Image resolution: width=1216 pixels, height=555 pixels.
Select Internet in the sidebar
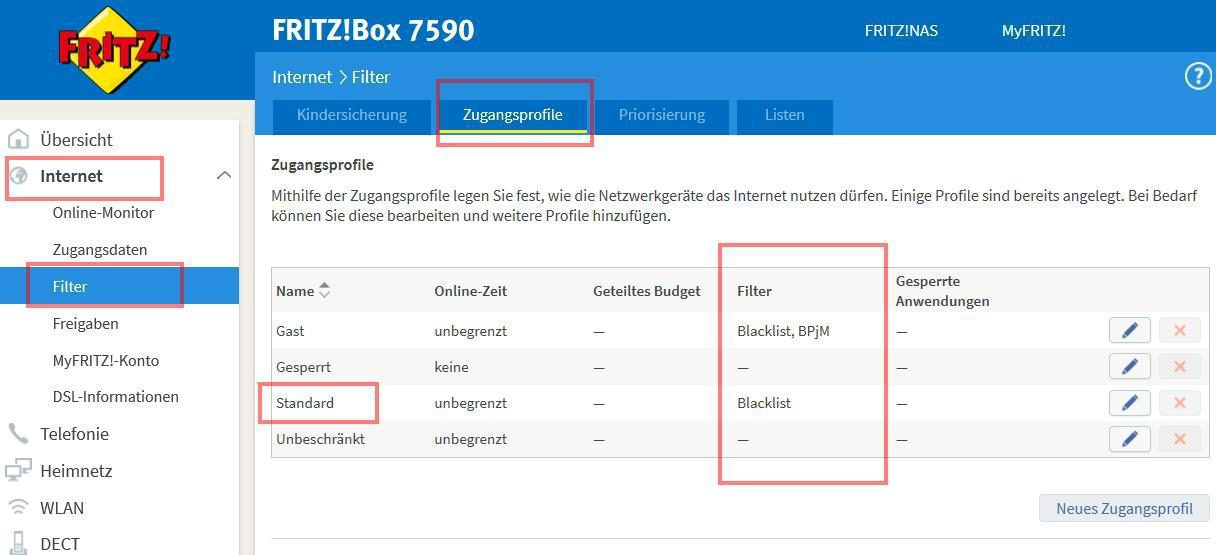[71, 176]
